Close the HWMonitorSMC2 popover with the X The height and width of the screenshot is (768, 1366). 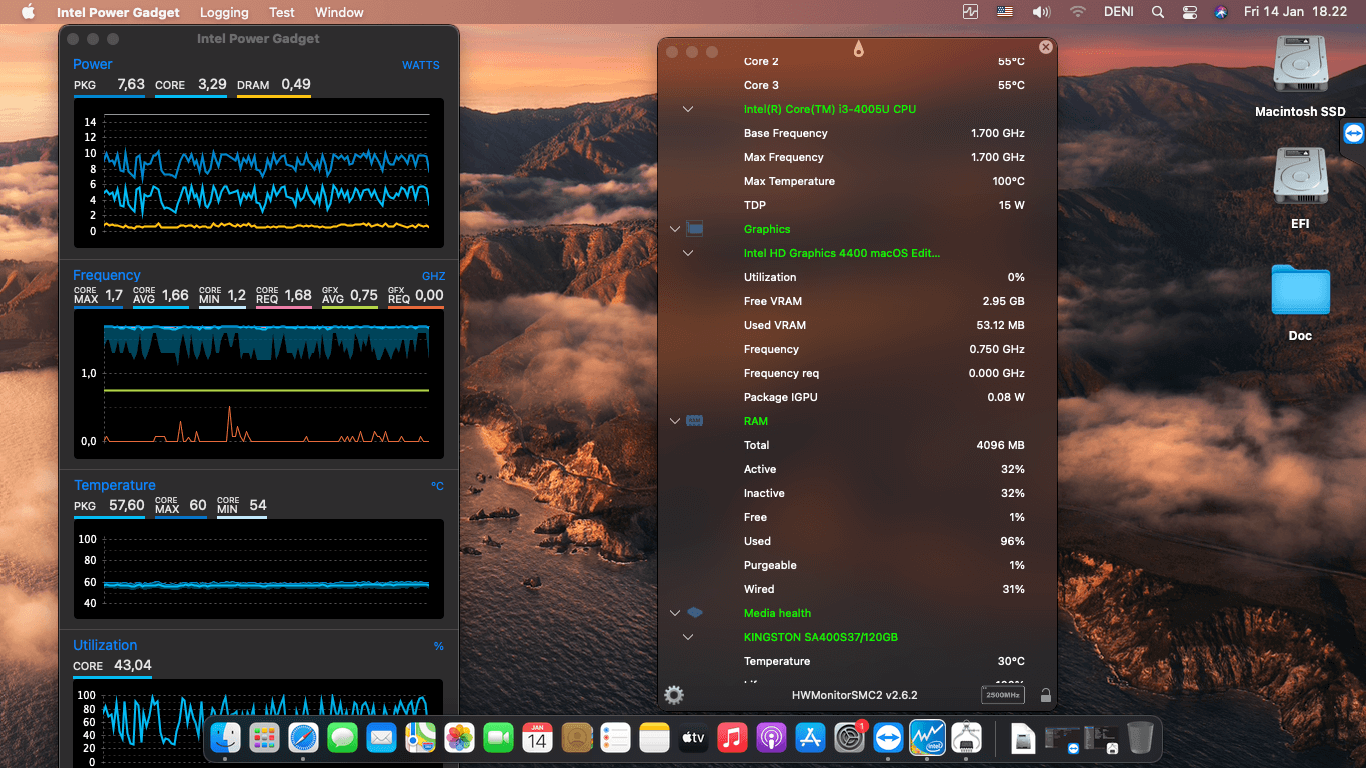[1046, 47]
